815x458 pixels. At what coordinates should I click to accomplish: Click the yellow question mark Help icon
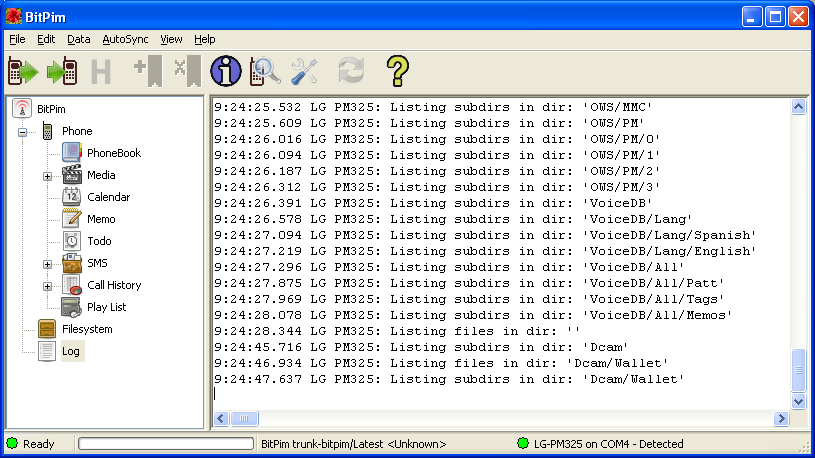coord(398,71)
